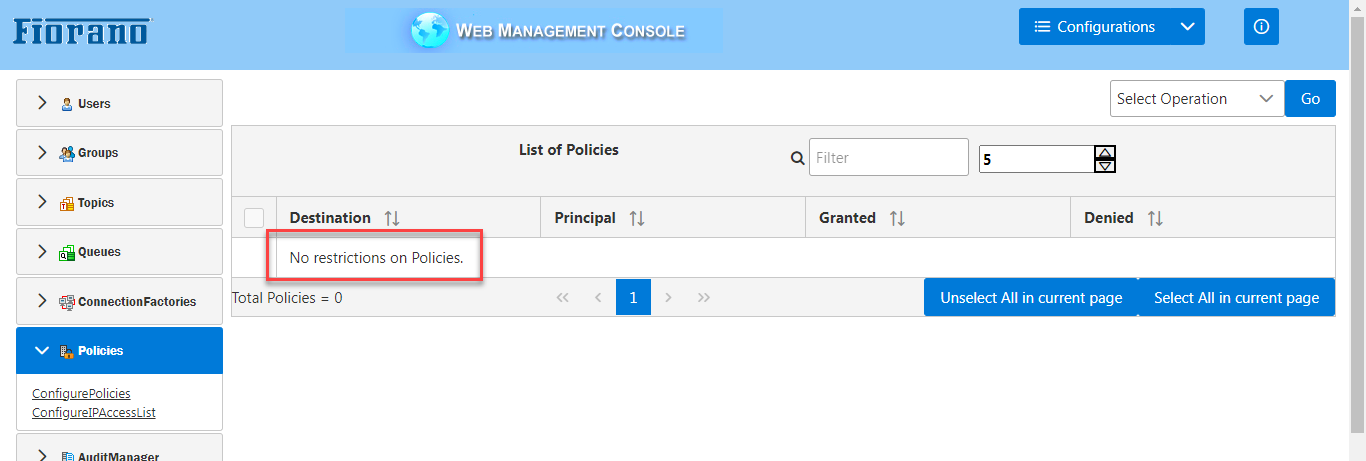Expand the Users section
This screenshot has height=461, width=1366.
tap(120, 103)
